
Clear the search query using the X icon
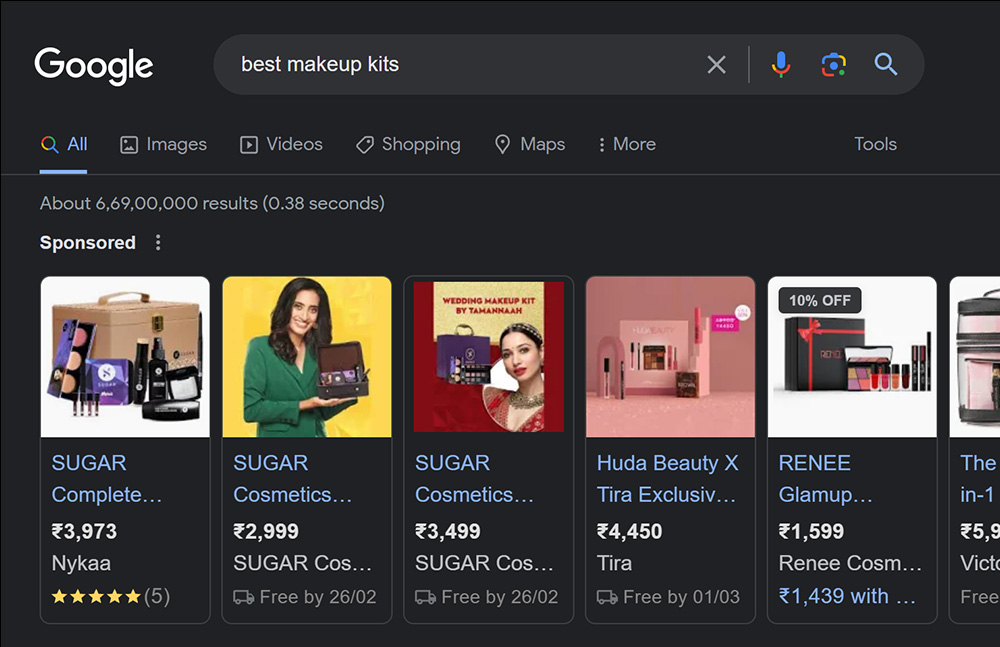point(716,64)
